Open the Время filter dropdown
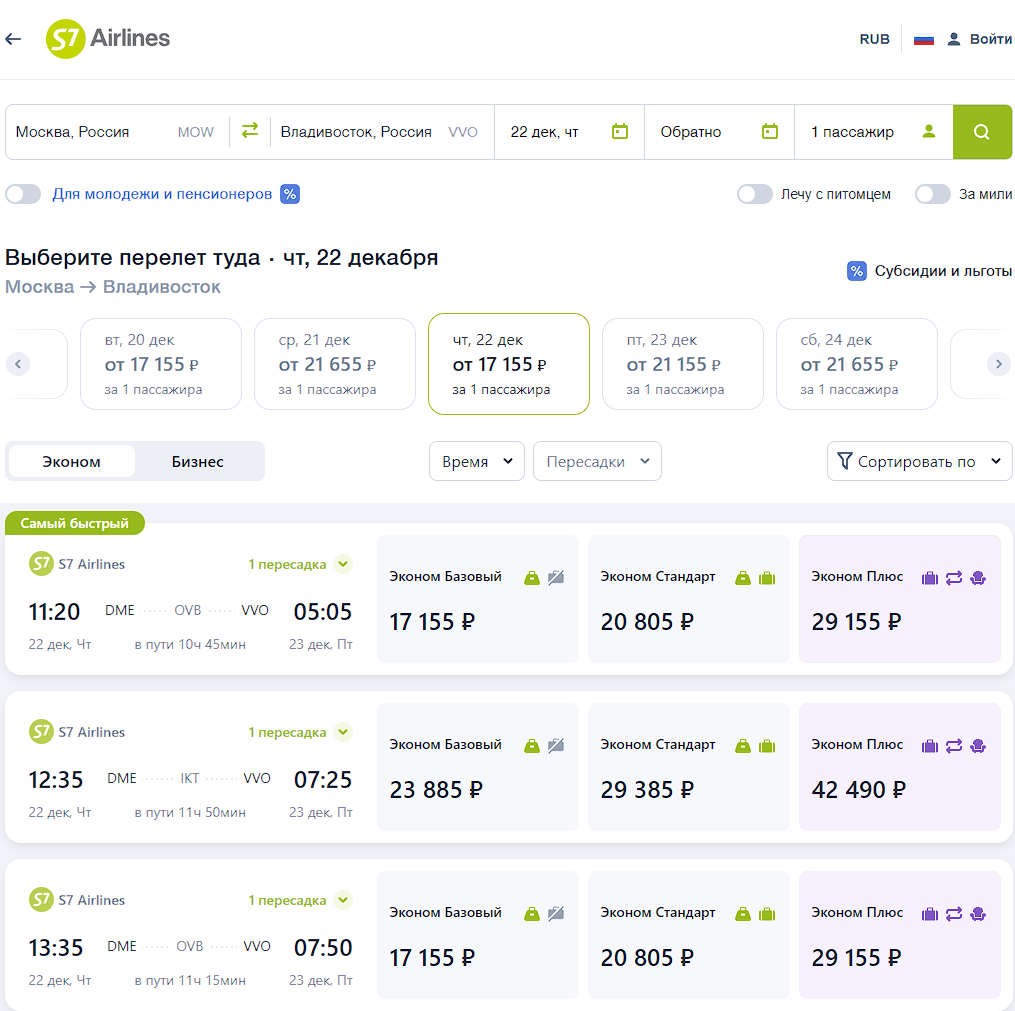1015x1011 pixels. (x=477, y=461)
